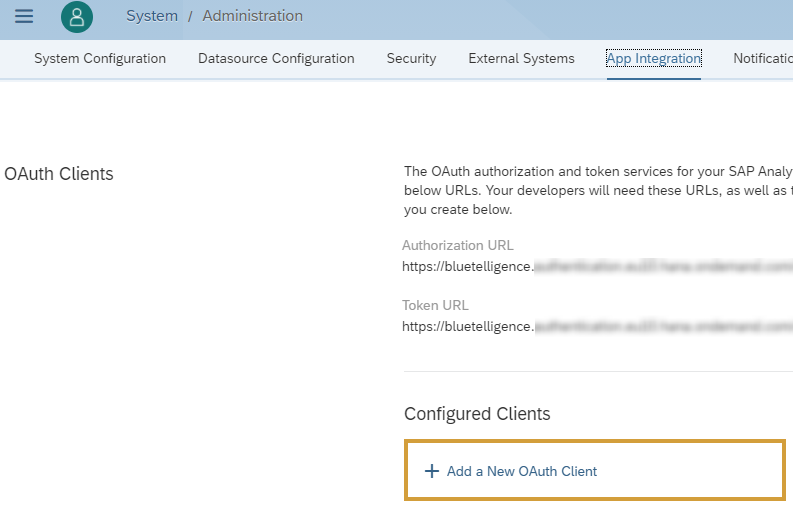793x505 pixels.
Task: Click the slash separator in the breadcrumb
Action: coord(190,16)
